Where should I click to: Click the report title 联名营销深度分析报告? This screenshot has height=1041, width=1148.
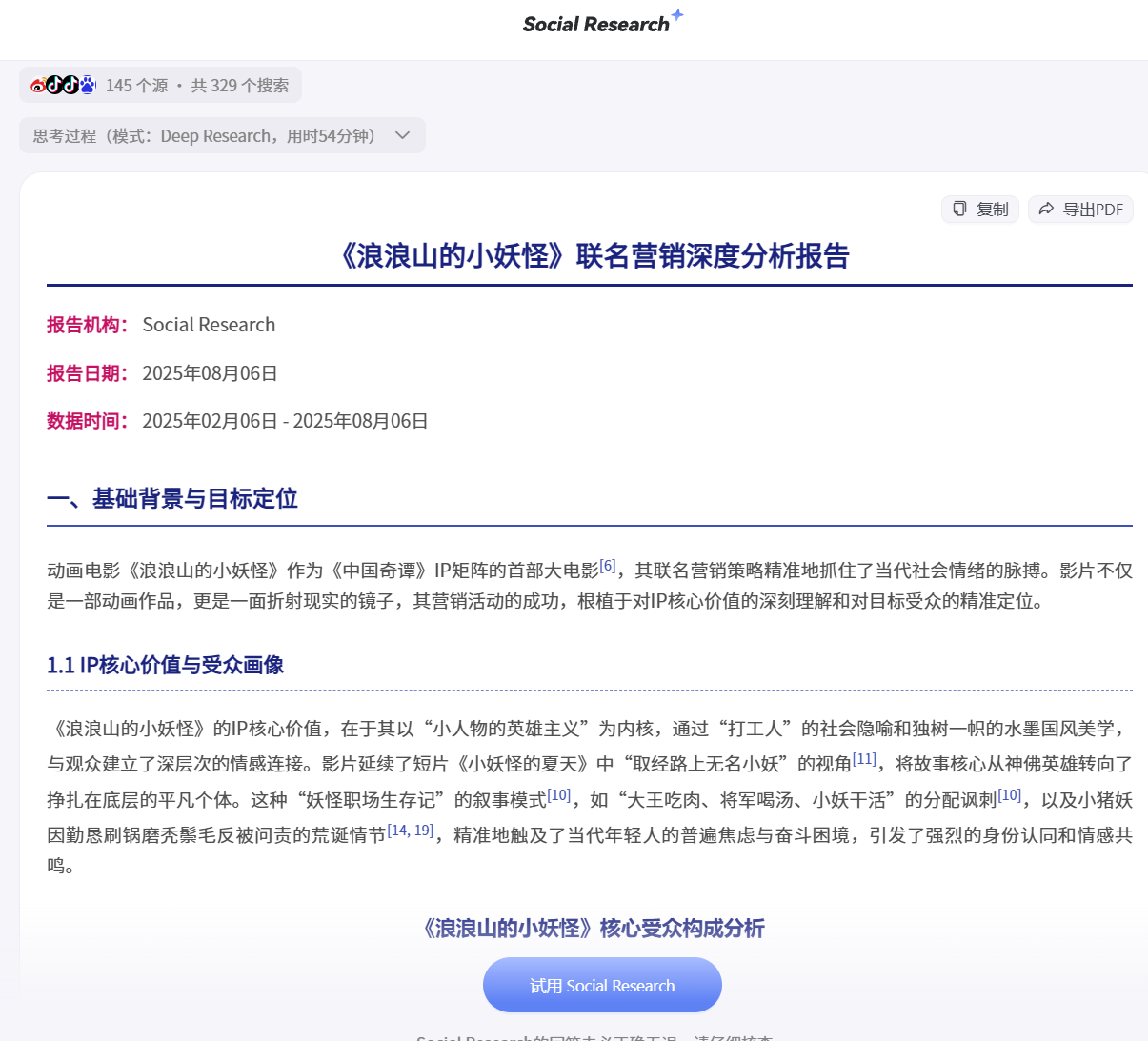click(590, 255)
